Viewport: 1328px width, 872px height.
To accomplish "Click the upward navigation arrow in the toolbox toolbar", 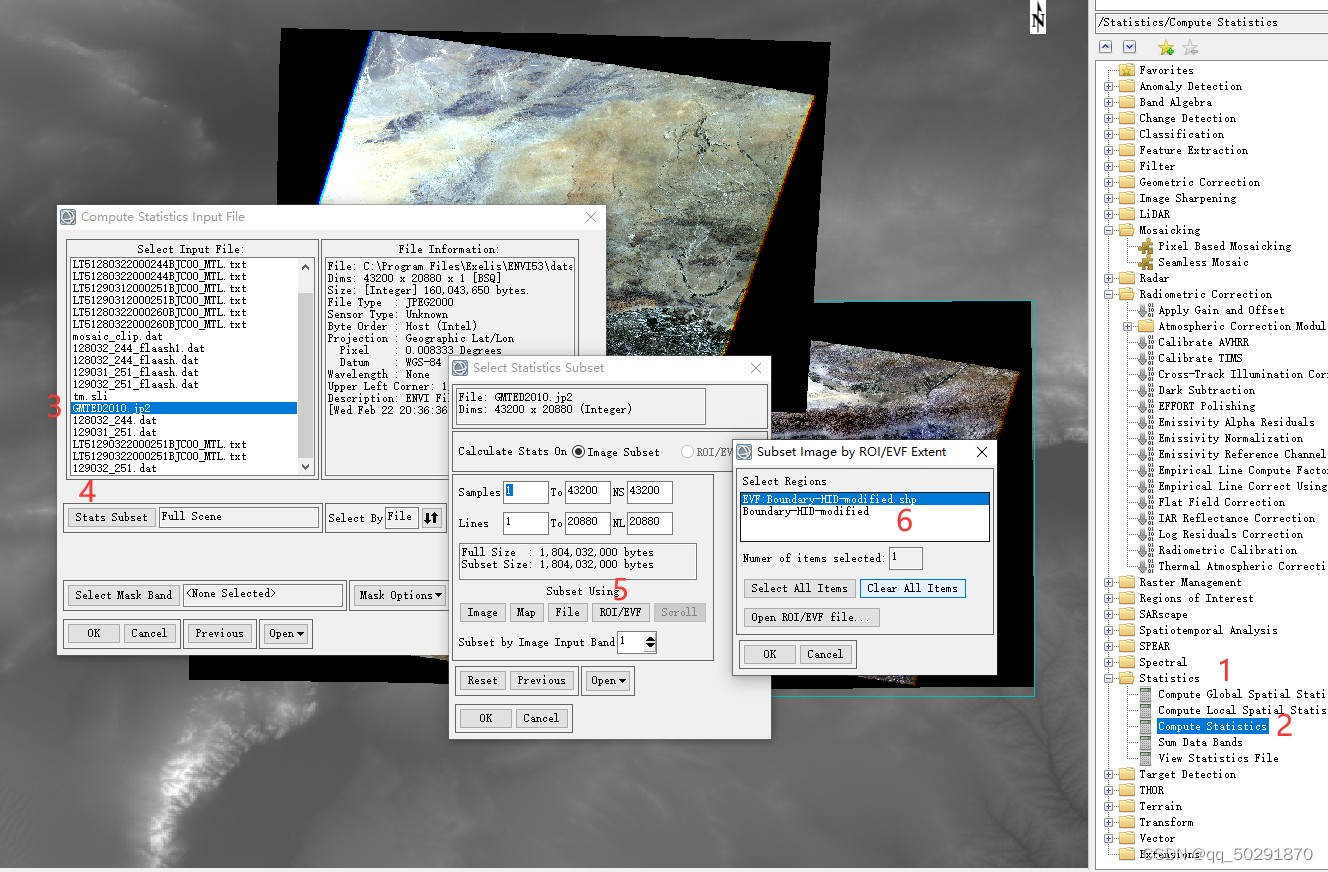I will coord(1105,46).
